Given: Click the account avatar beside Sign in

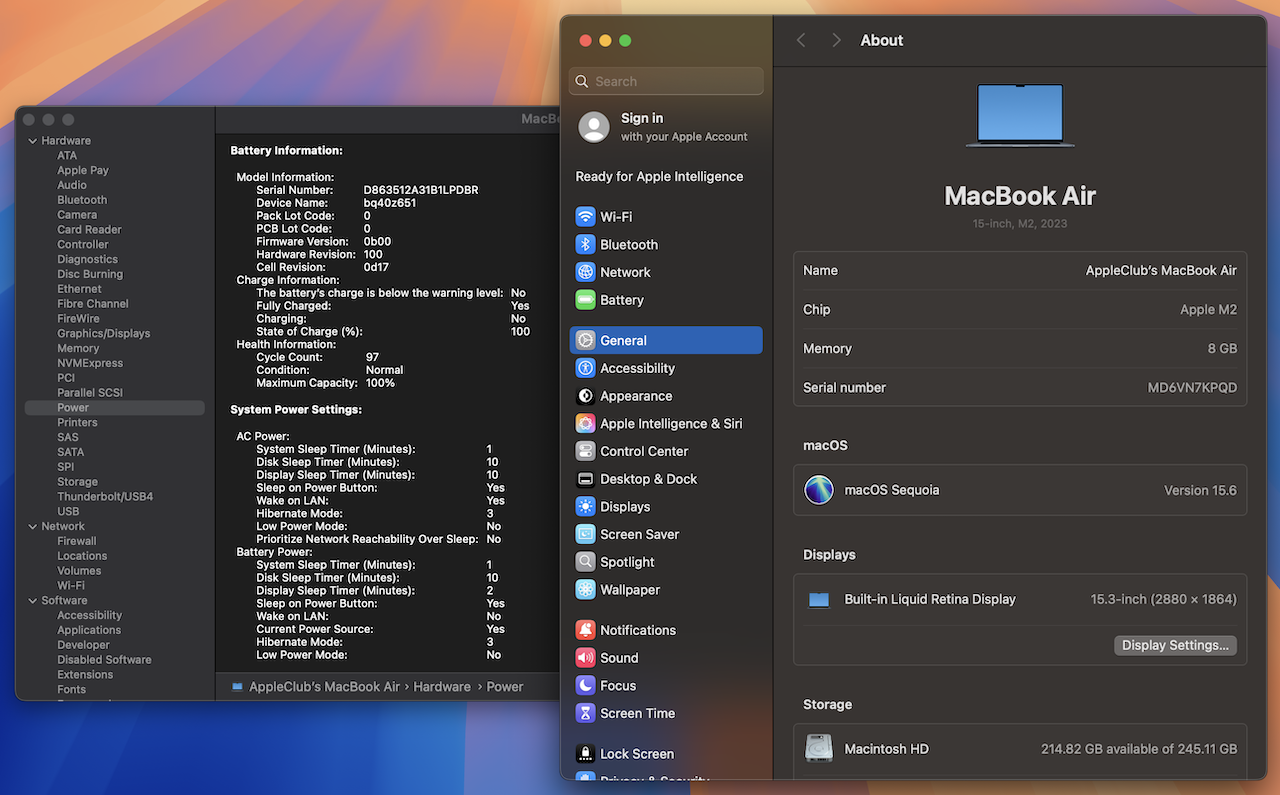Looking at the screenshot, I should pos(594,127).
